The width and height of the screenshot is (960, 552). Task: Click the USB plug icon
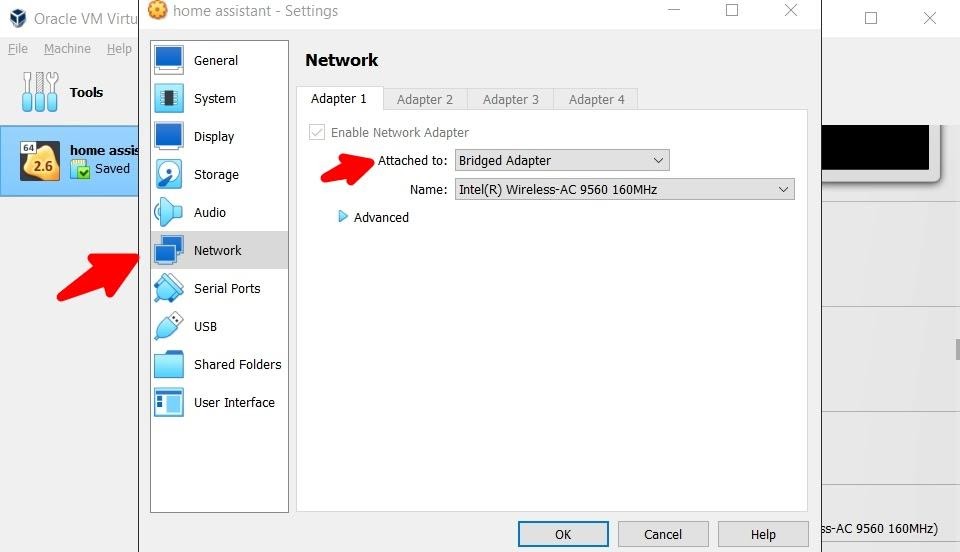[169, 326]
